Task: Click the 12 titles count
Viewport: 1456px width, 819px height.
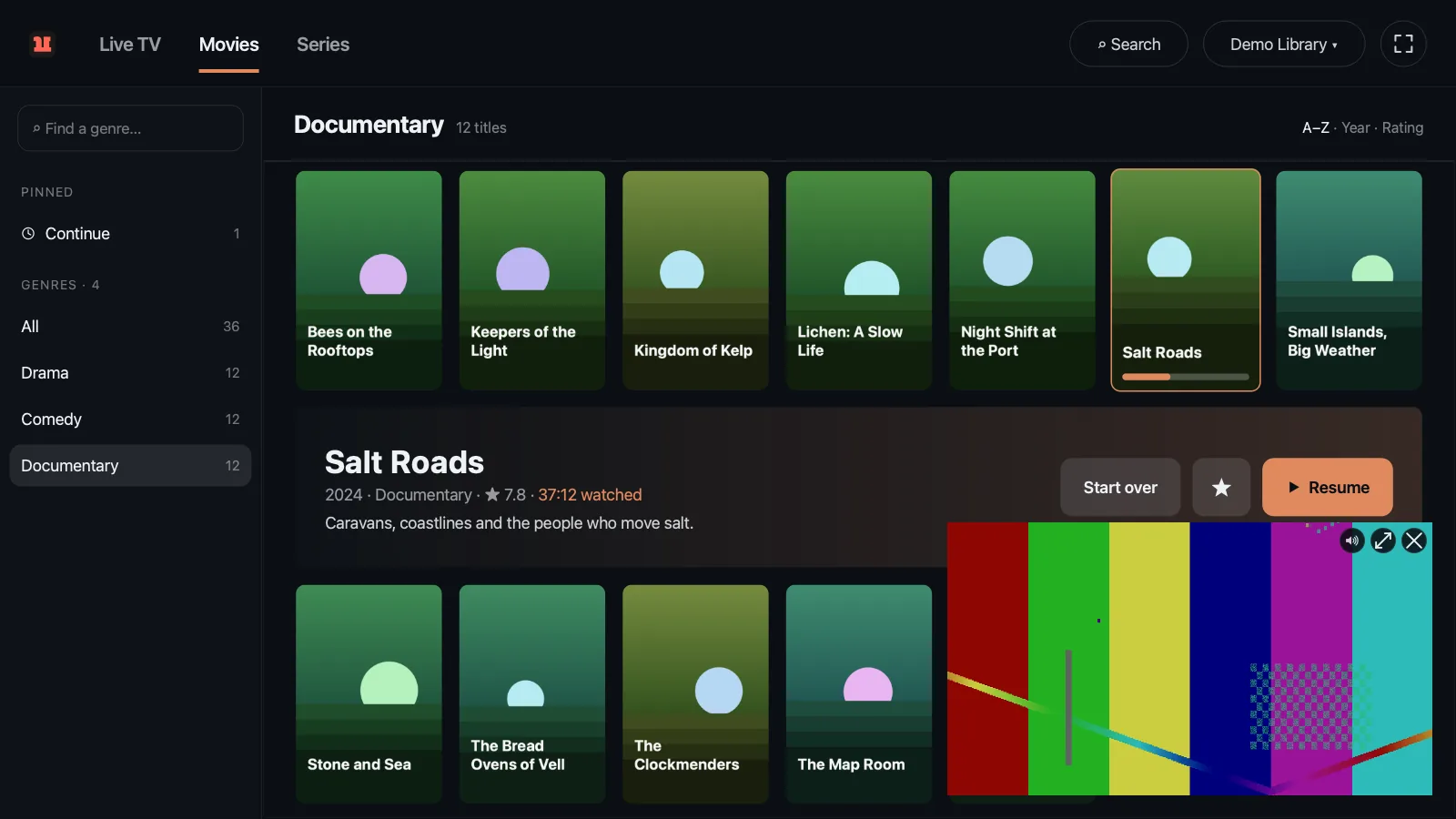Action: pos(481,127)
